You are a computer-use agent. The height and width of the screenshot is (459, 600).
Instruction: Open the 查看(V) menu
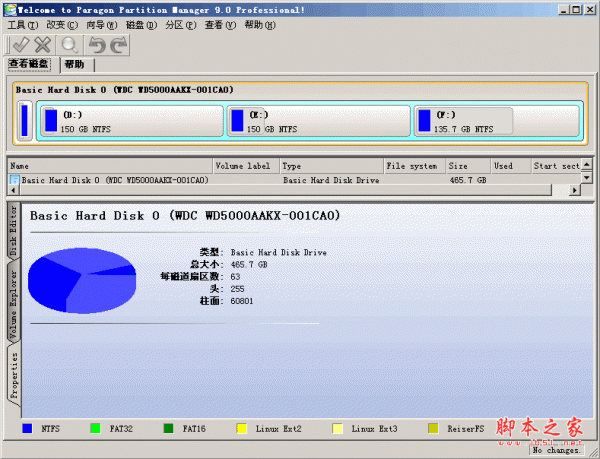[220, 25]
